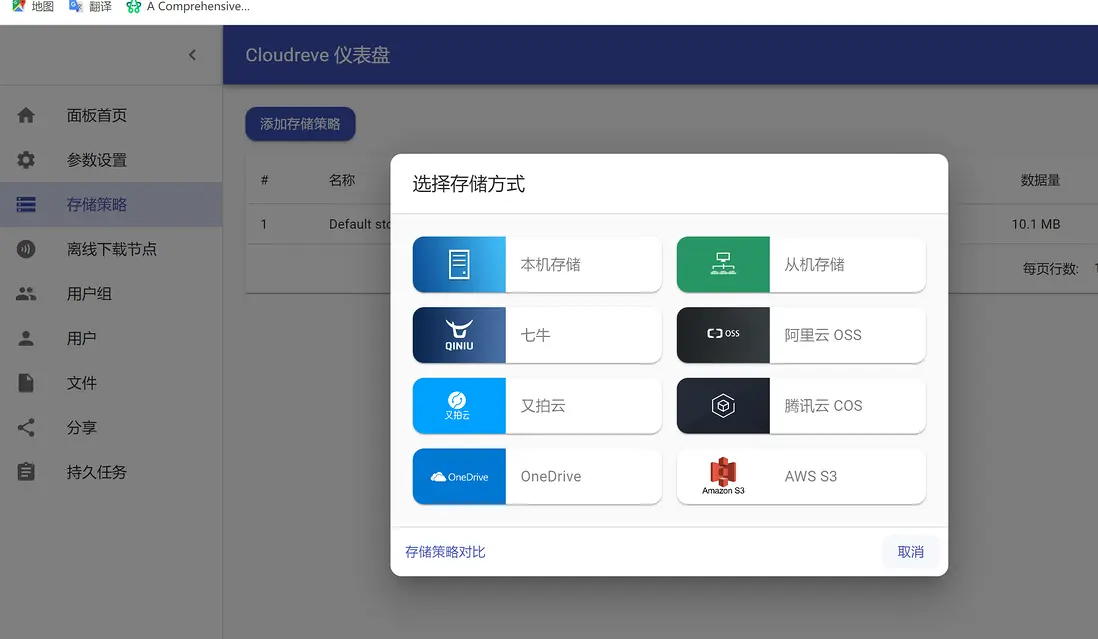Open 用户 in the sidebar
This screenshot has height=639, width=1098.
tap(111, 339)
